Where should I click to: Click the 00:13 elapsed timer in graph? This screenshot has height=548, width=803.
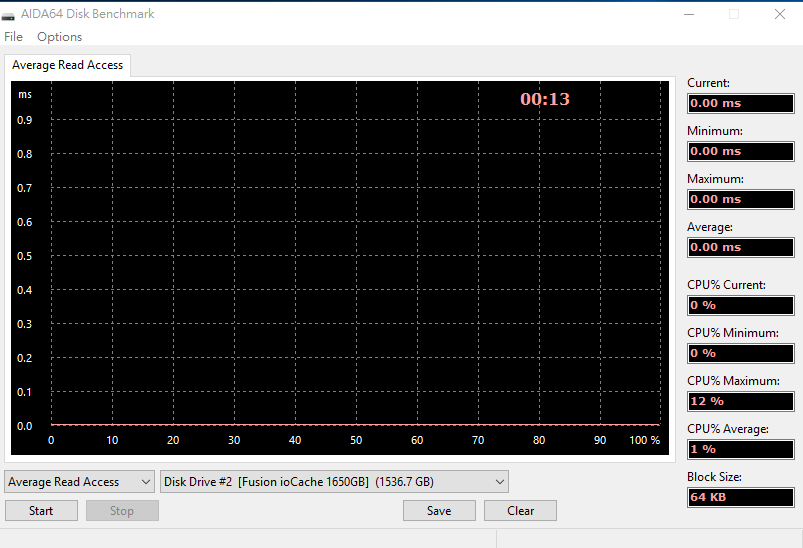pos(545,99)
